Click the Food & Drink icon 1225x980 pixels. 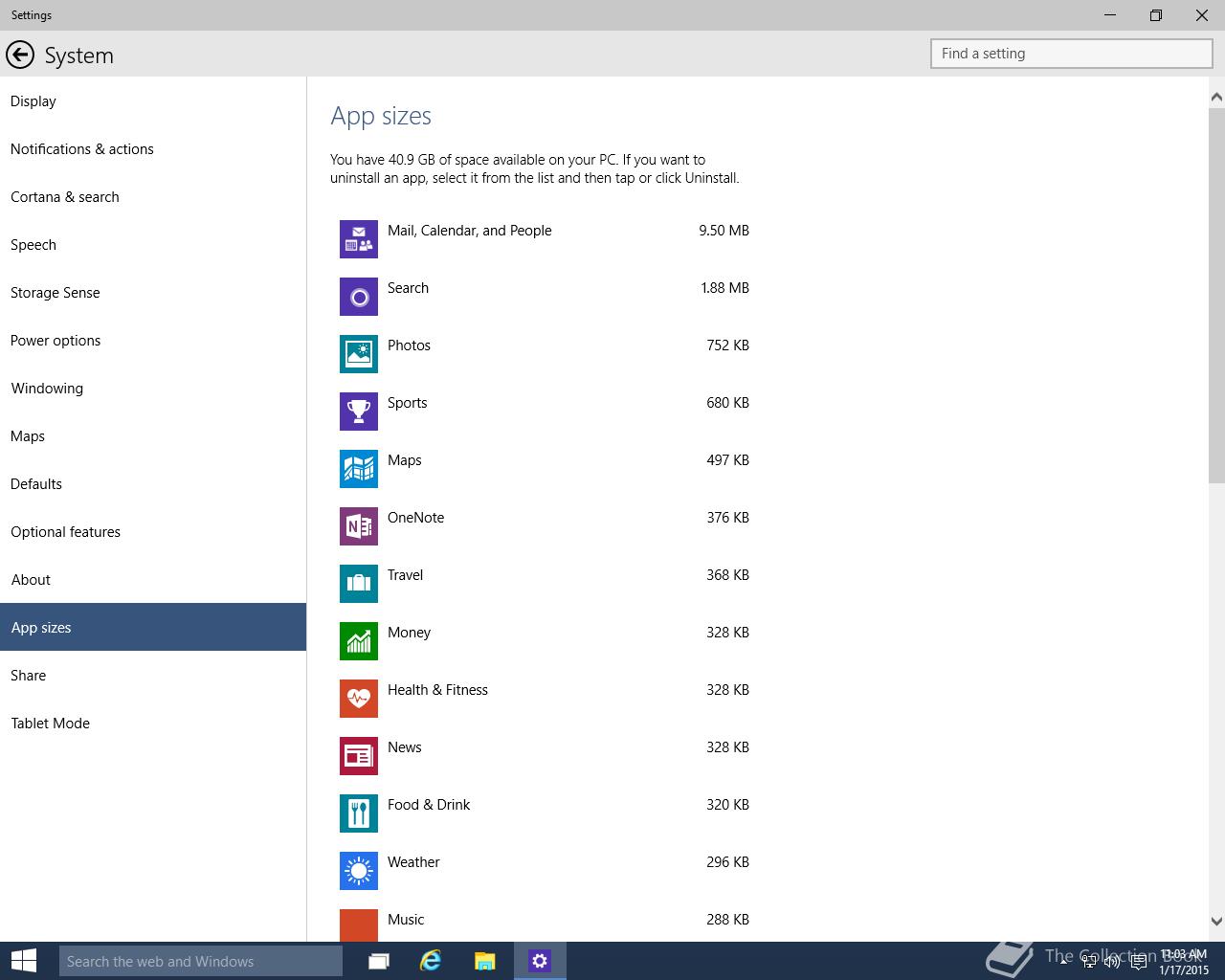359,813
